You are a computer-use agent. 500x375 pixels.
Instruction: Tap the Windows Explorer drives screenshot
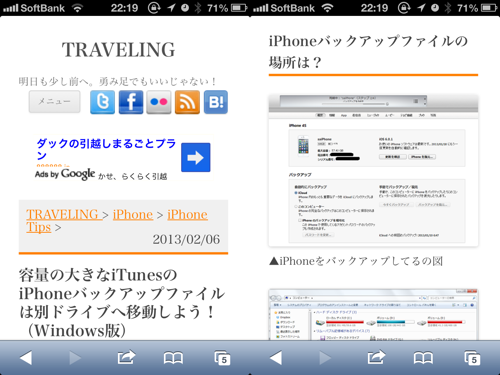373,314
